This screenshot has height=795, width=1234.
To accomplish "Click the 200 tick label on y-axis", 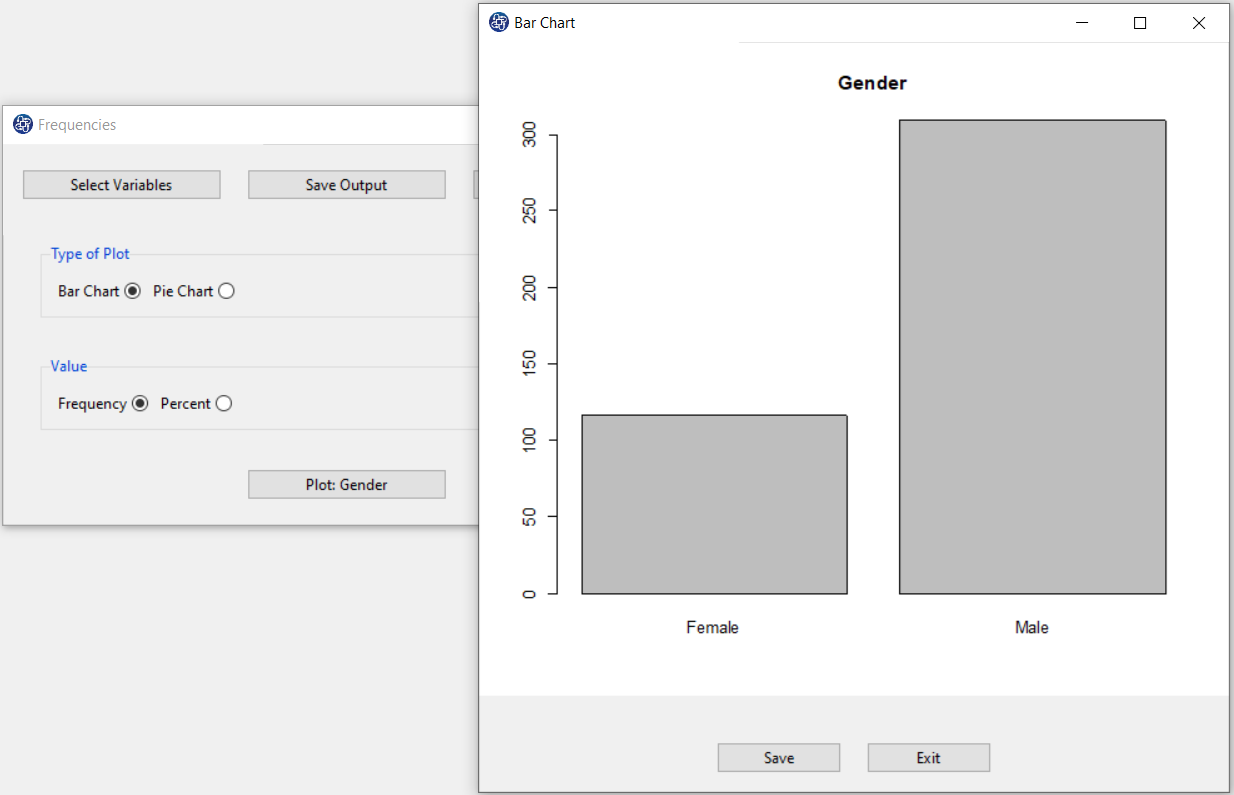I will (529, 288).
